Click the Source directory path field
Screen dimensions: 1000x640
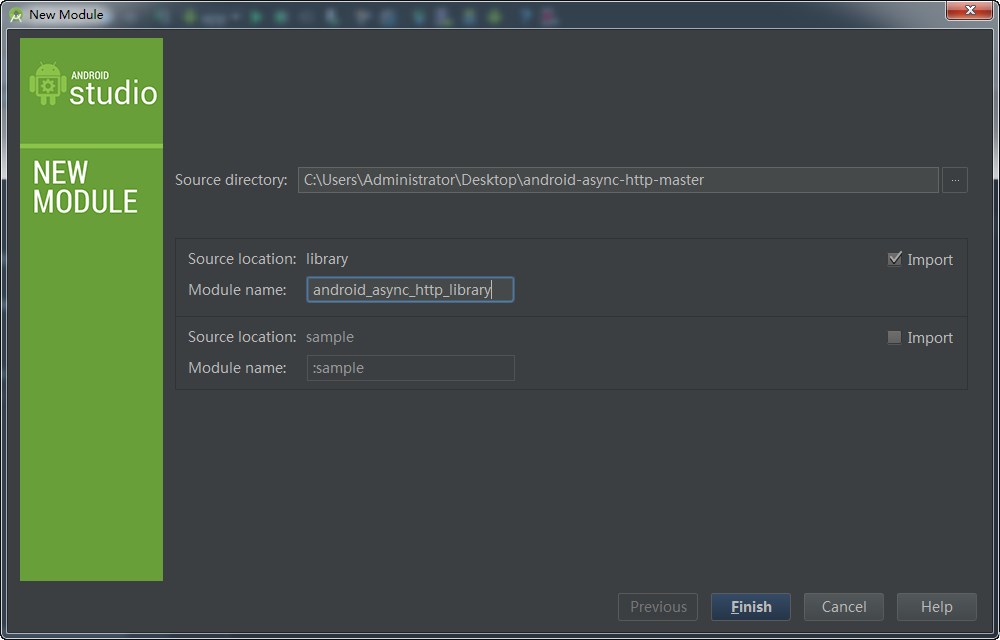click(x=617, y=180)
